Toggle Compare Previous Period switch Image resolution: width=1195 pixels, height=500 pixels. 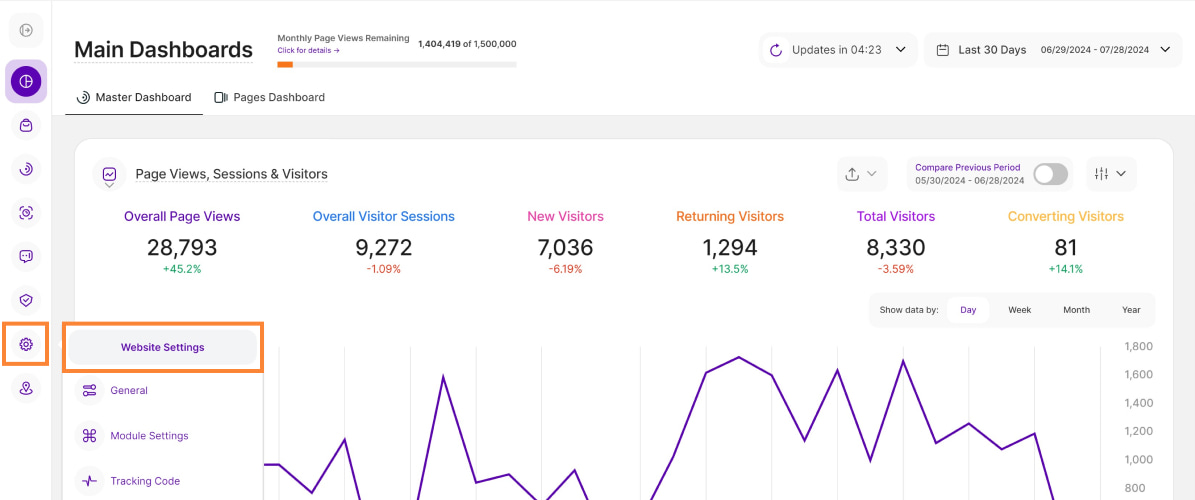pos(1050,174)
